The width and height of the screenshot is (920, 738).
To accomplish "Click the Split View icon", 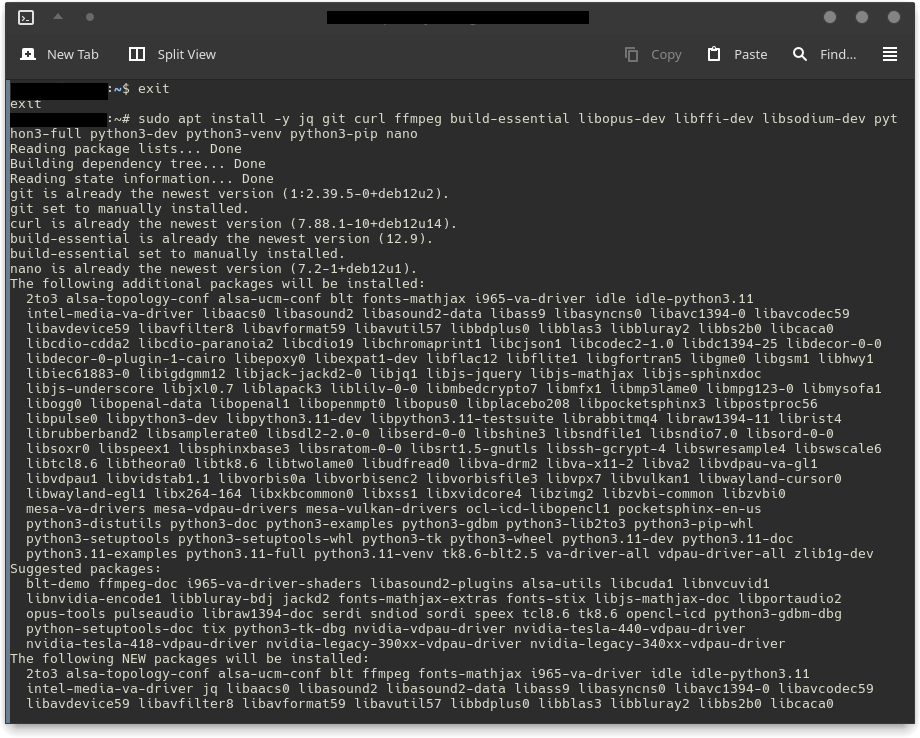I will [x=137, y=54].
